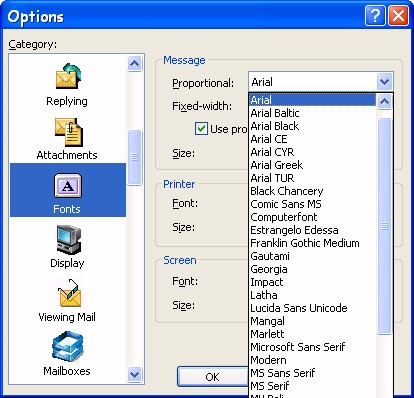Choose Comic Sans MS from font list
This screenshot has height=398, width=414.
(x=286, y=204)
